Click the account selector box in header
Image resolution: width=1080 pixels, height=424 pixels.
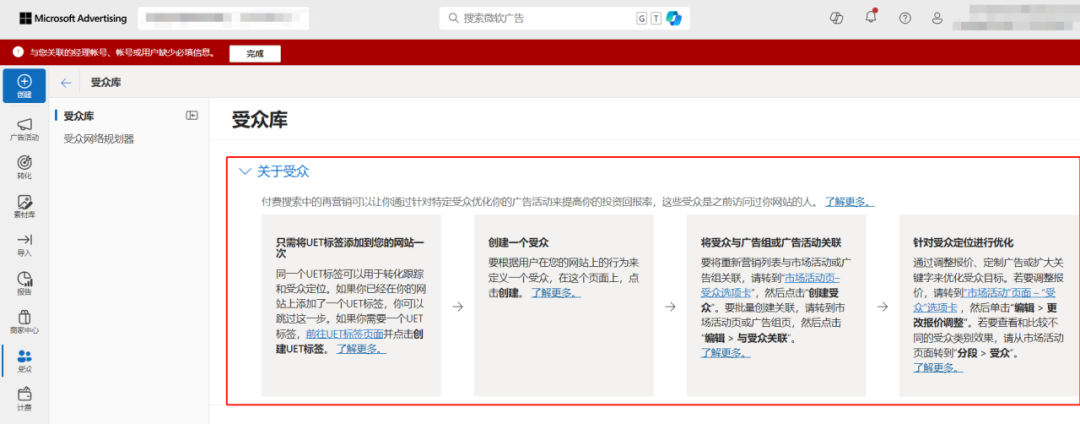pyautogui.click(x=223, y=19)
